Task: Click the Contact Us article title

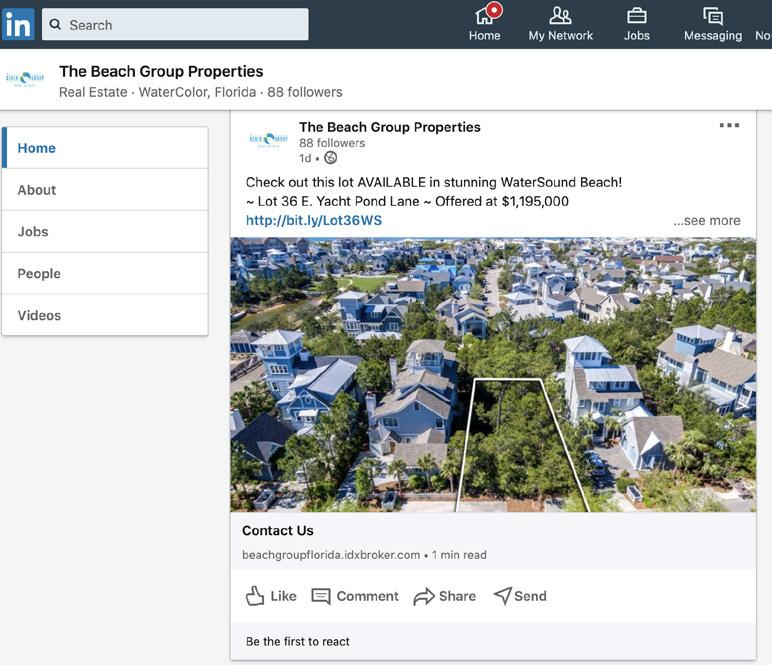Action: click(x=278, y=531)
